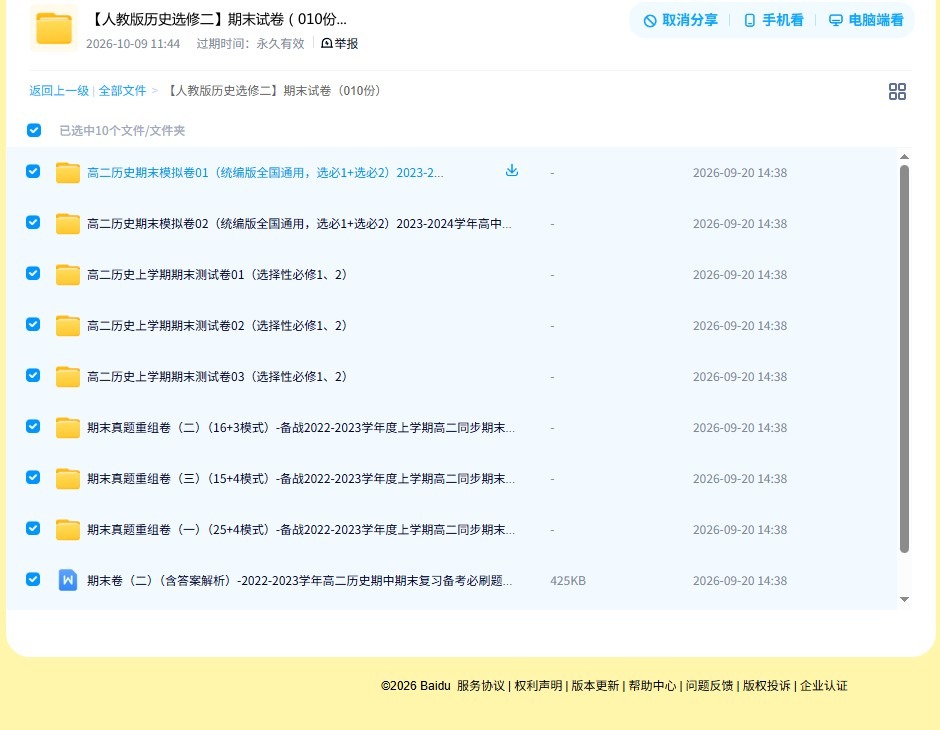Open 高二历史上学期期末测试卷03 name
The height and width of the screenshot is (730, 940).
tap(217, 376)
